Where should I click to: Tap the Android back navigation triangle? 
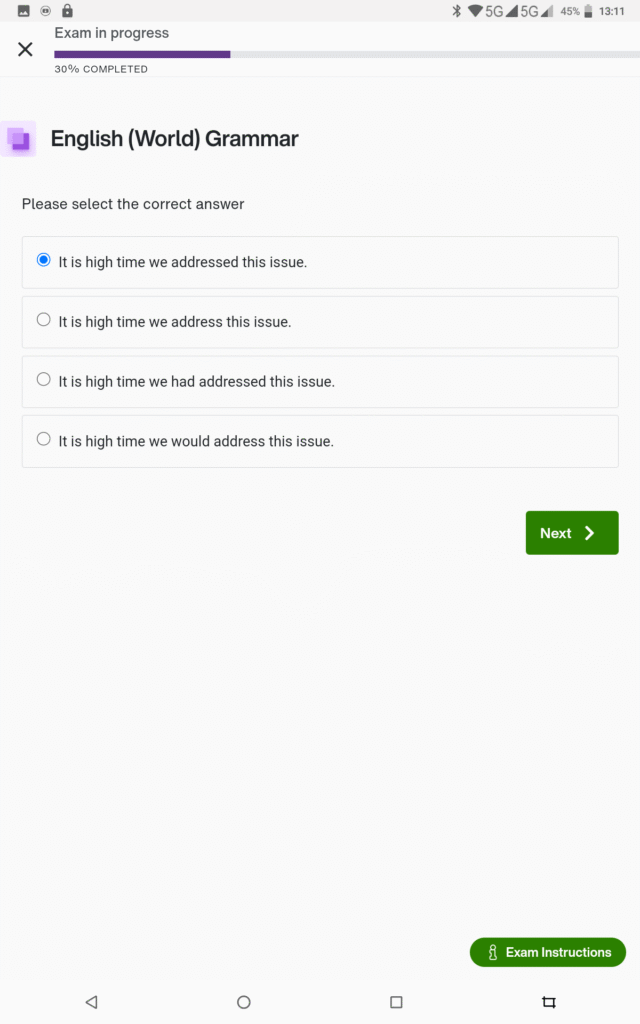[91, 1001]
